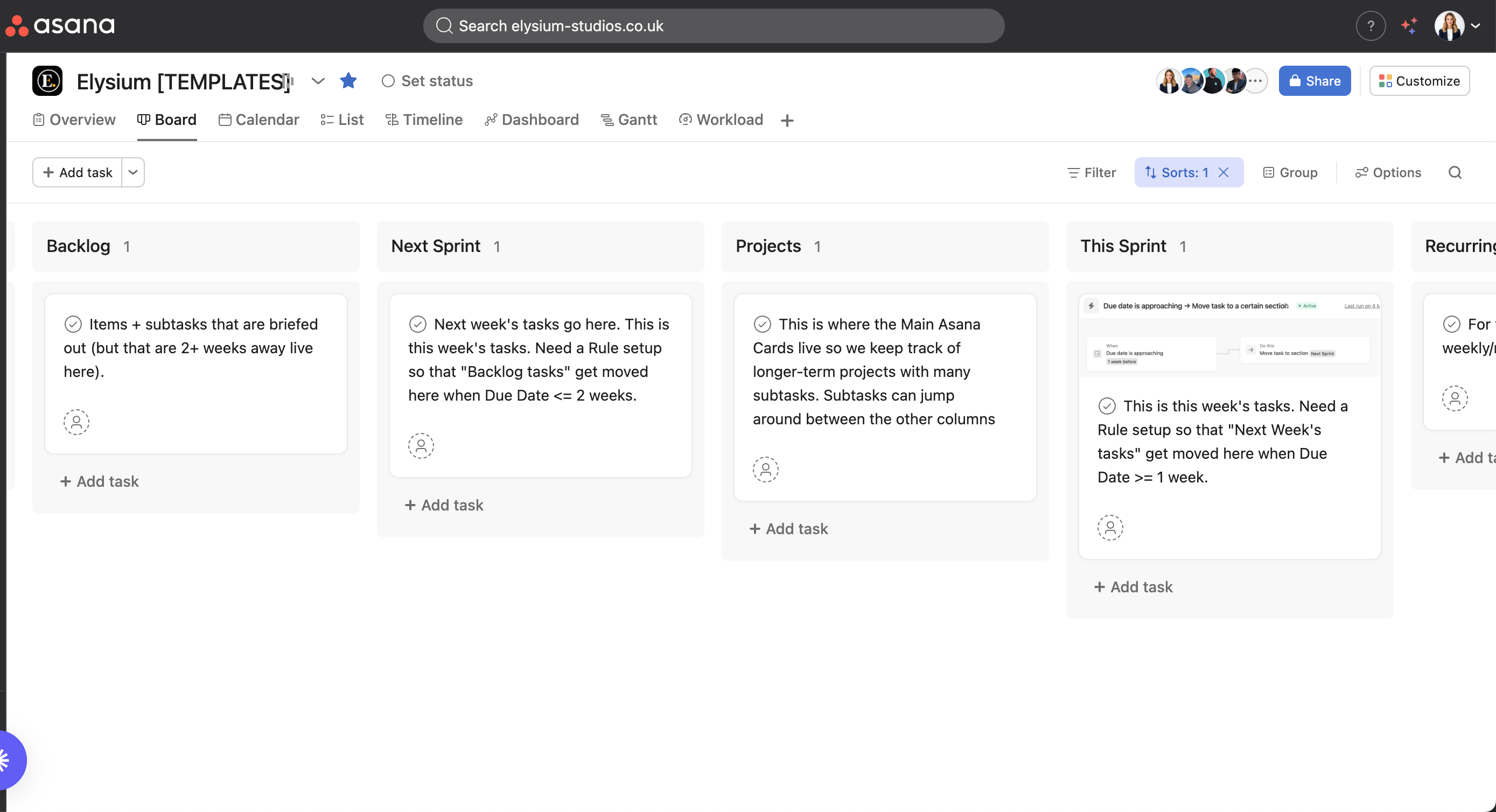Viewport: 1496px width, 812px height.
Task: Click the Next Sprint column header
Action: 540,246
